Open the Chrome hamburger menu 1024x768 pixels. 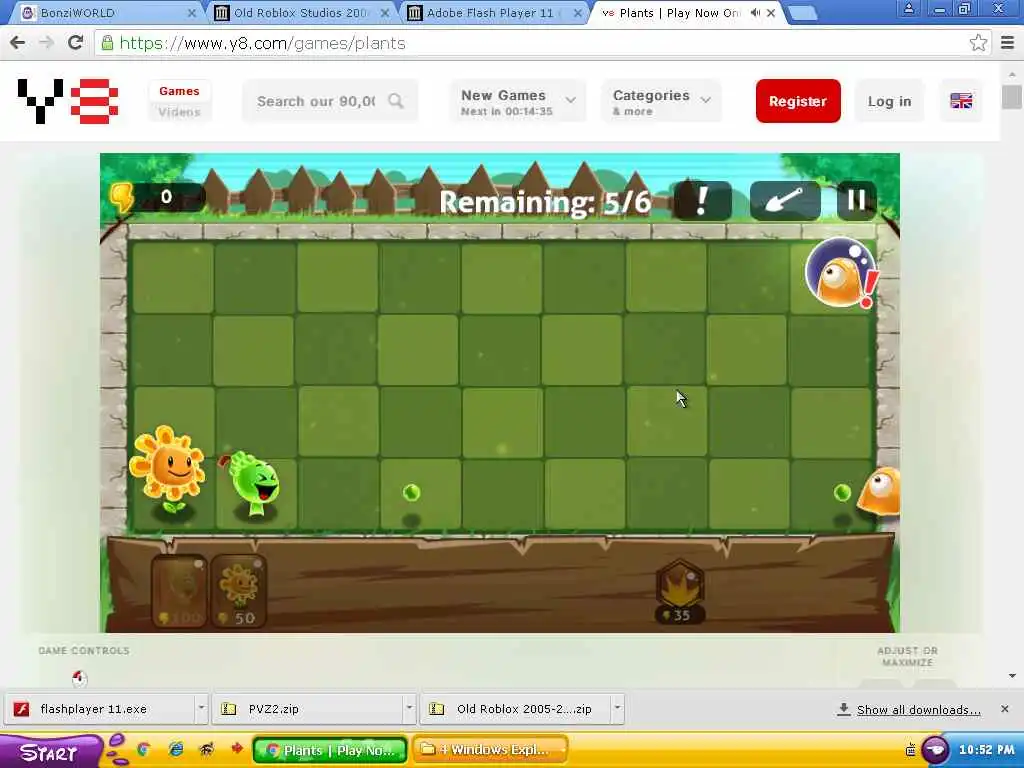(x=1008, y=43)
